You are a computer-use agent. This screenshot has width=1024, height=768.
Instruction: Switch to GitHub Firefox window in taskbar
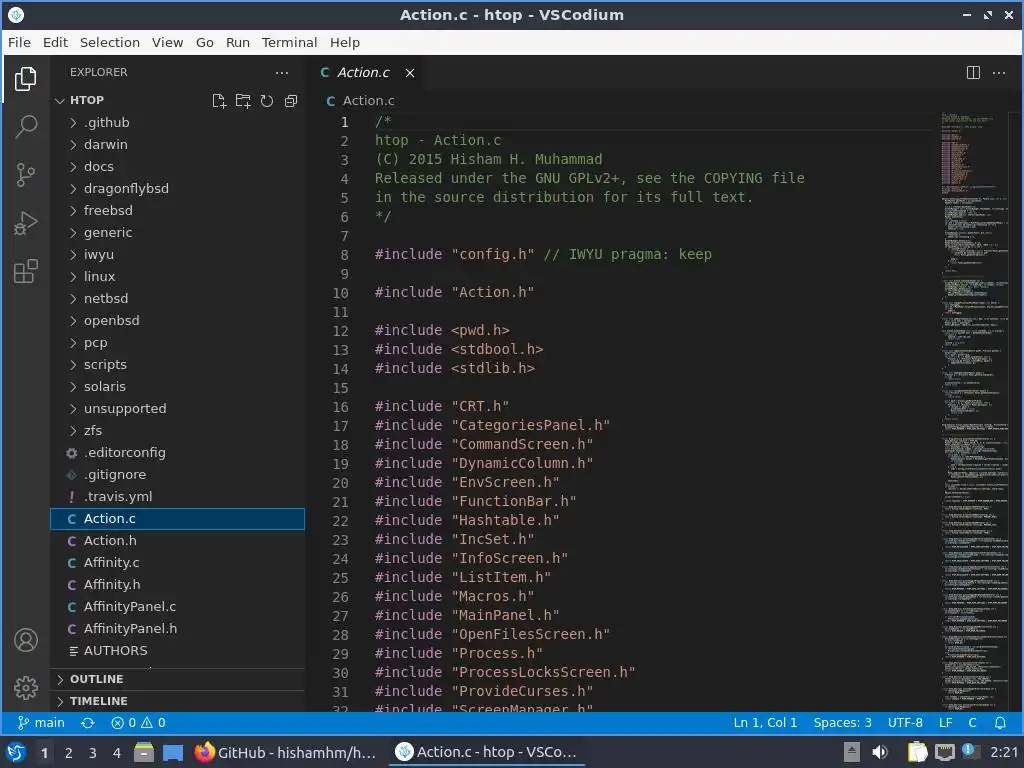tap(285, 752)
